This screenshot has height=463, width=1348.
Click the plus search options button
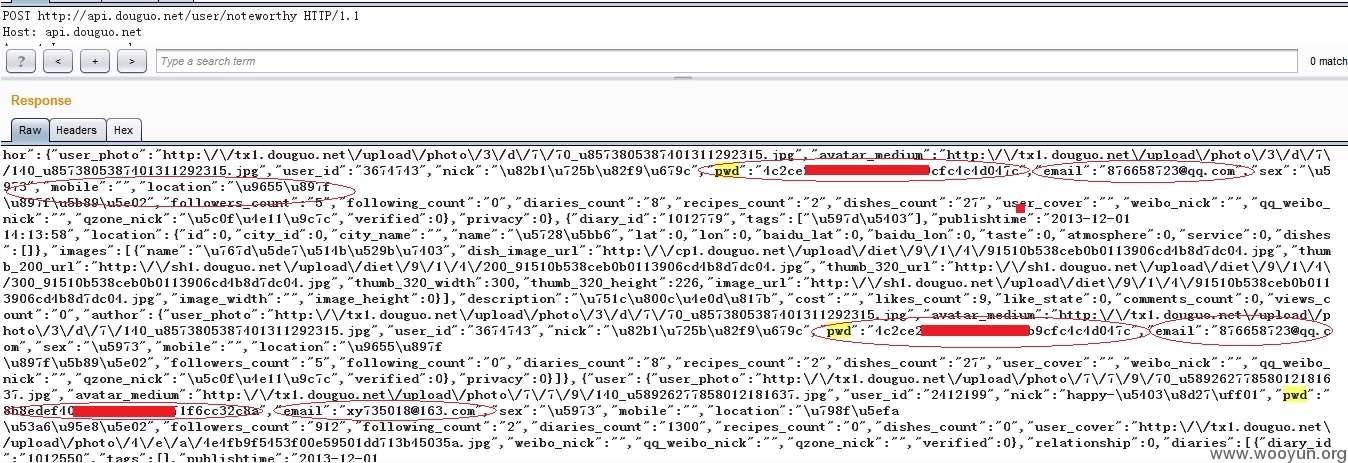[96, 61]
